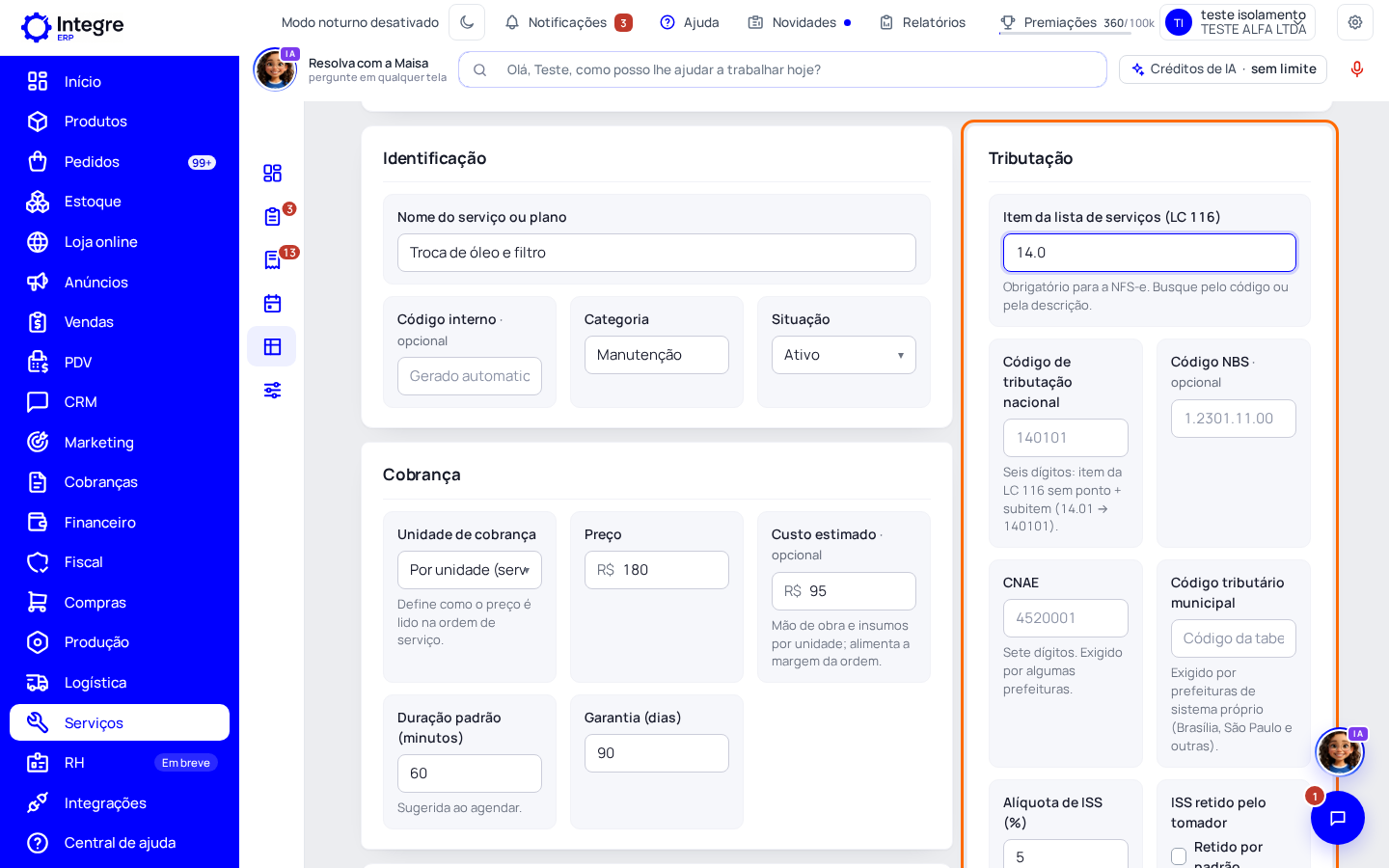Open Relatórios link in top bar
The image size is (1389, 868).
point(922,22)
